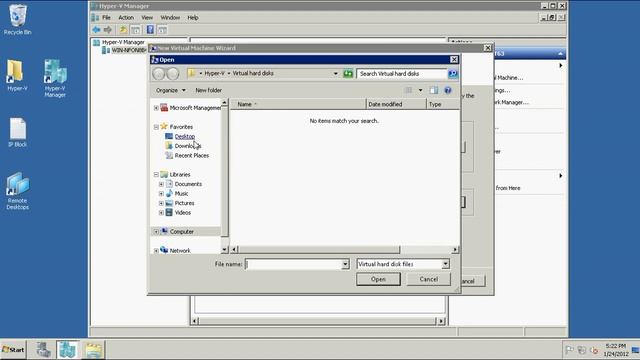Open Window menu in Hyper-V Manager

pos(170,18)
